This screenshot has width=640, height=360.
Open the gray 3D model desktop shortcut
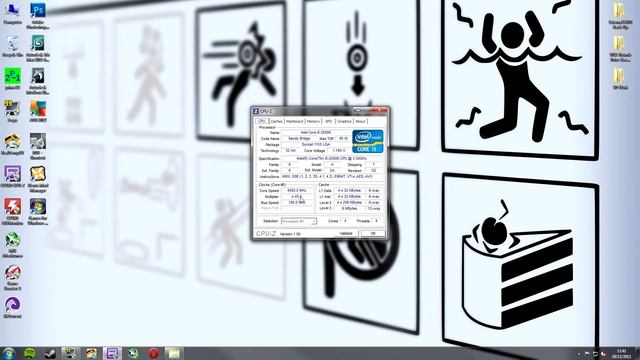38,147
